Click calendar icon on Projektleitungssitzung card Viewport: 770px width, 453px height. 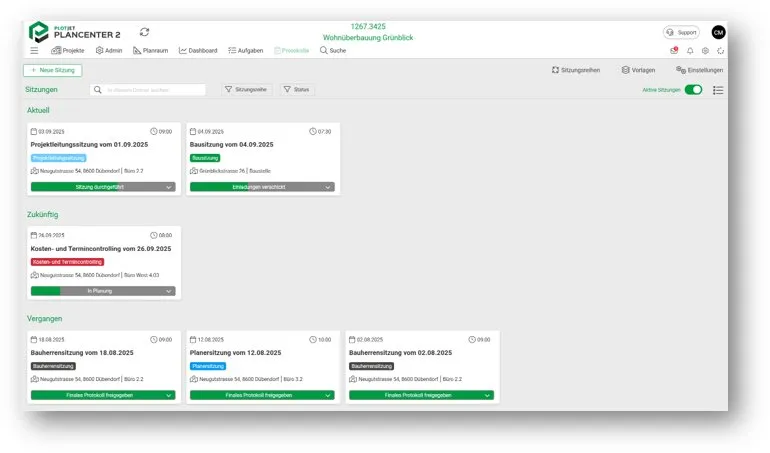(x=34, y=132)
